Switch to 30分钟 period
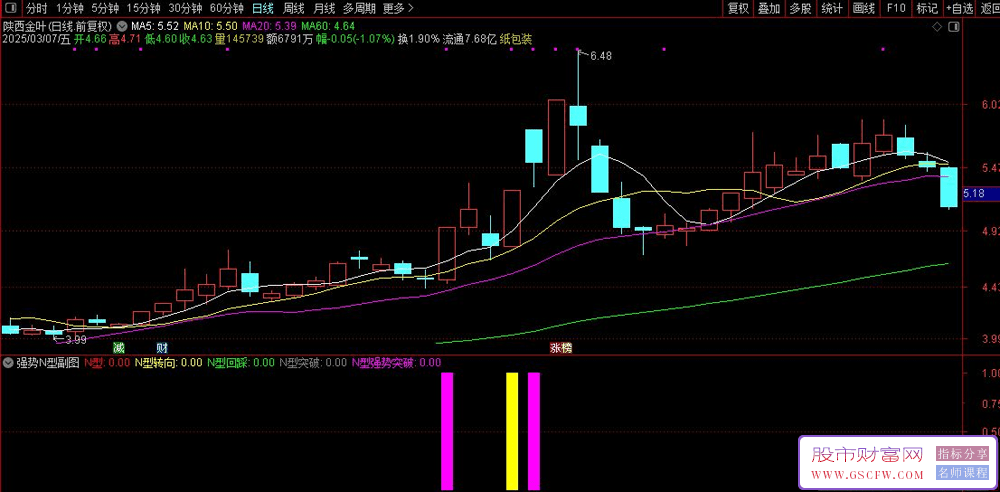 pyautogui.click(x=185, y=8)
